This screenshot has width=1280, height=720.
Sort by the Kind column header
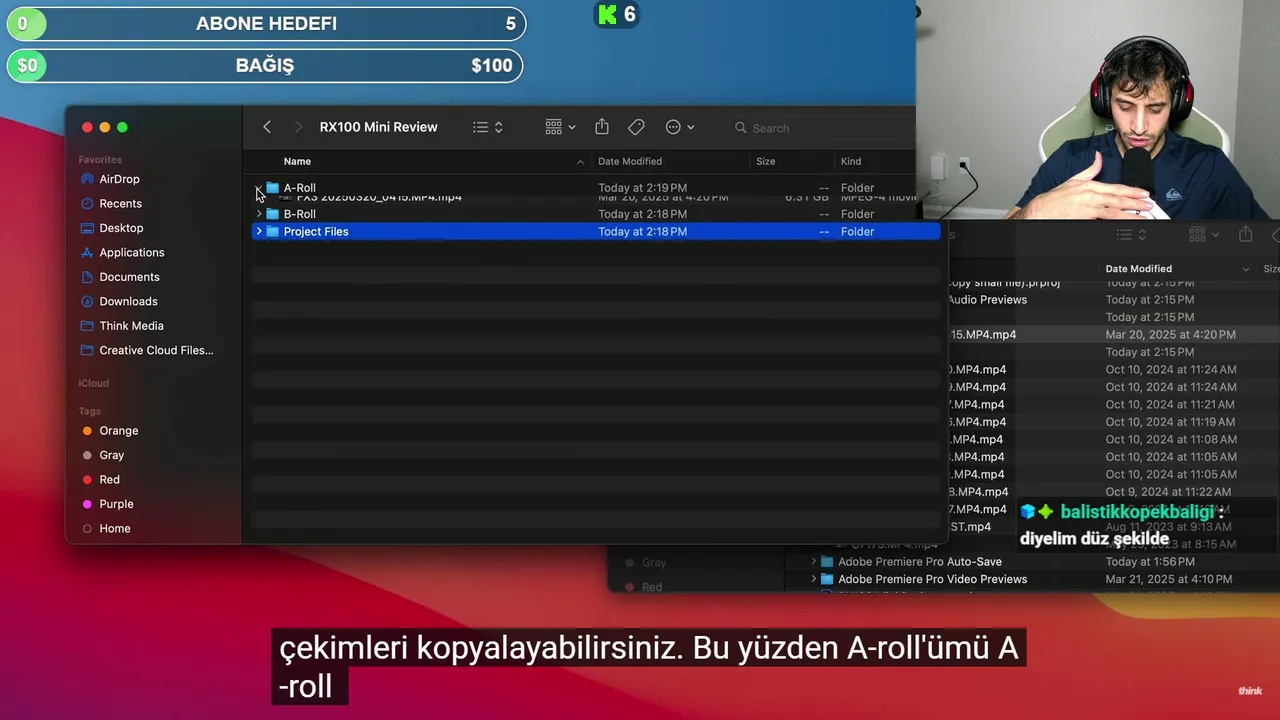851,161
